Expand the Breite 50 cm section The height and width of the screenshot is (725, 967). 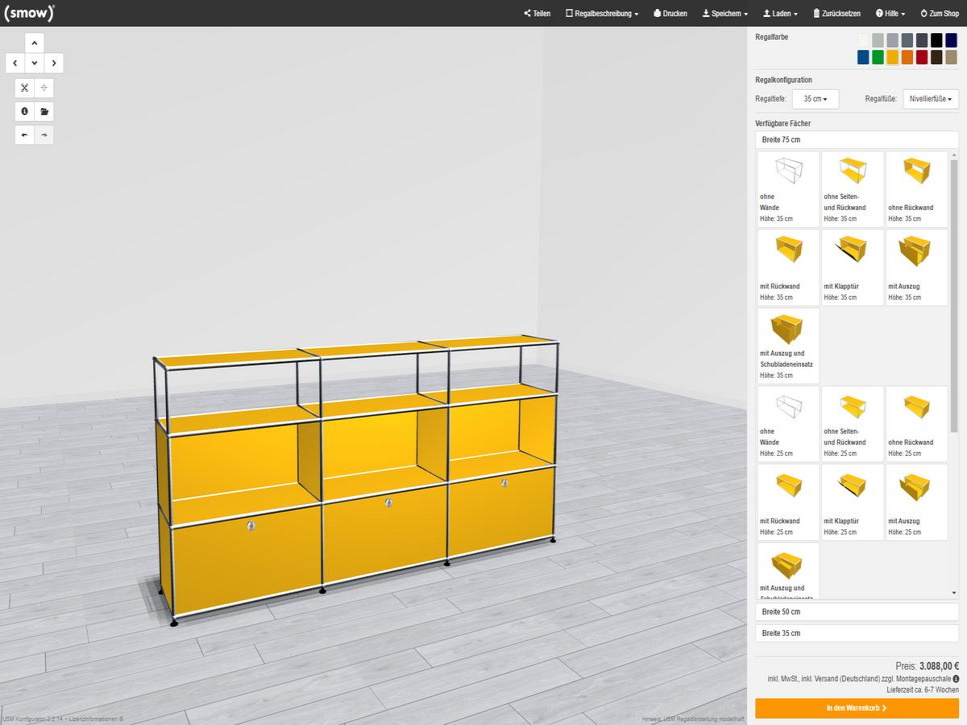coord(857,611)
